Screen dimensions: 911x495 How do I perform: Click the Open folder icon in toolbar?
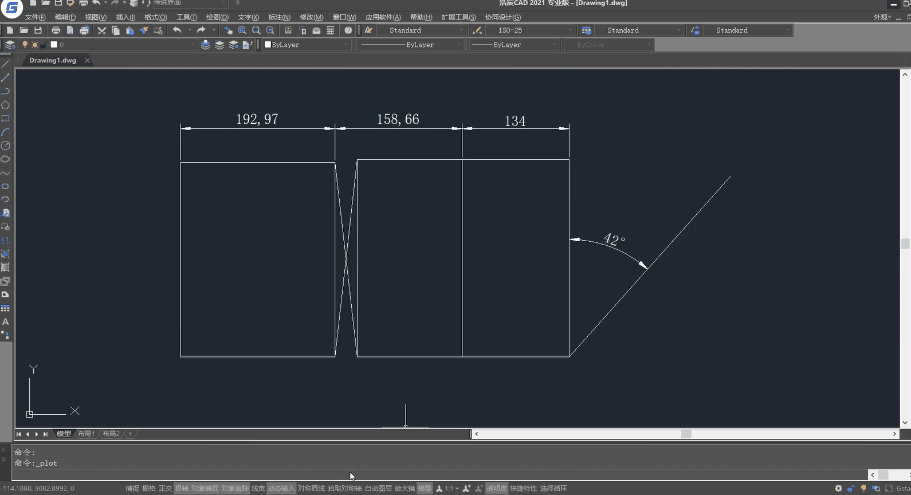24,30
